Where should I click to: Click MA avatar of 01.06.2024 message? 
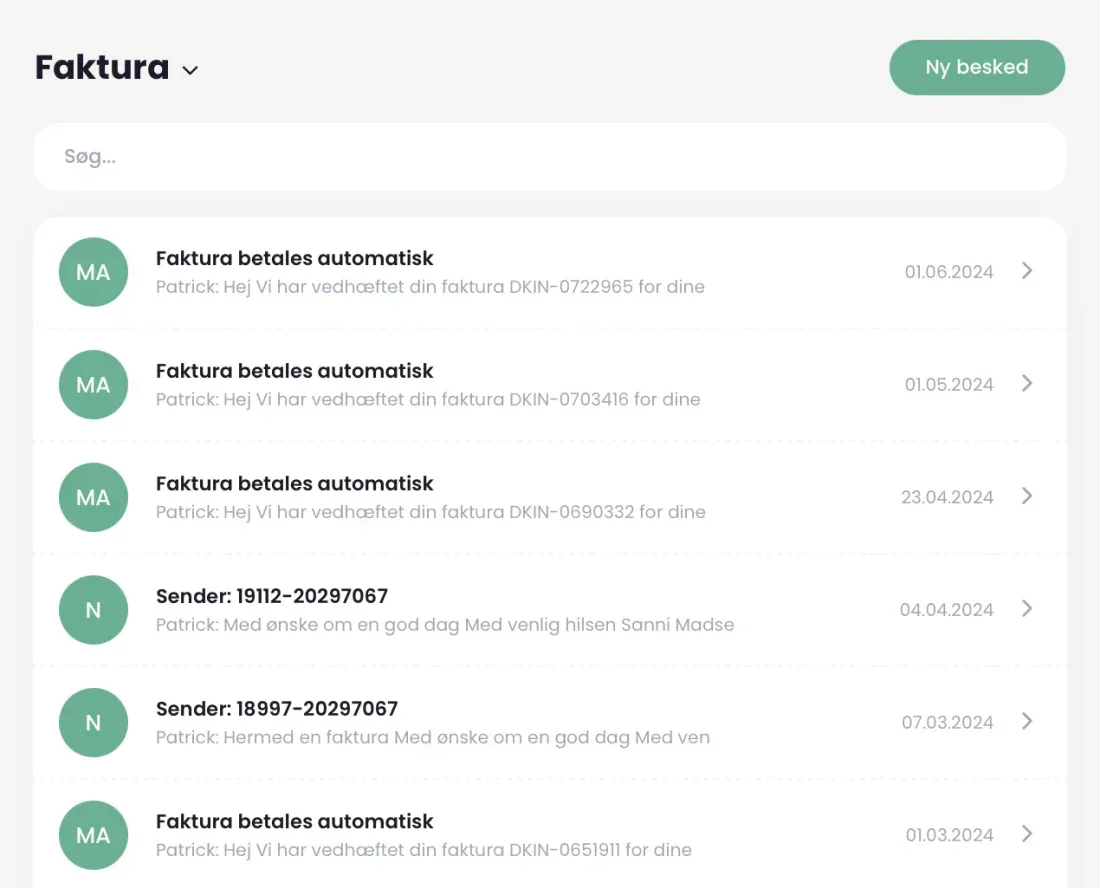click(x=93, y=272)
